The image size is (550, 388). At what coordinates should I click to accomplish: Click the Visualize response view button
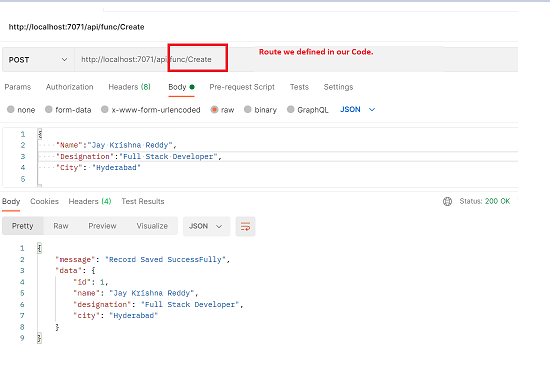coord(152,226)
